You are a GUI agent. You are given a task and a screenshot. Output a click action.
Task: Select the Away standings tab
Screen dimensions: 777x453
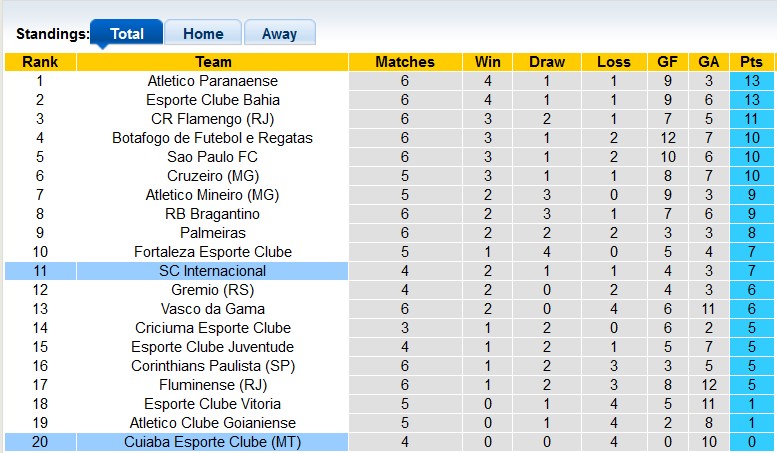[279, 33]
